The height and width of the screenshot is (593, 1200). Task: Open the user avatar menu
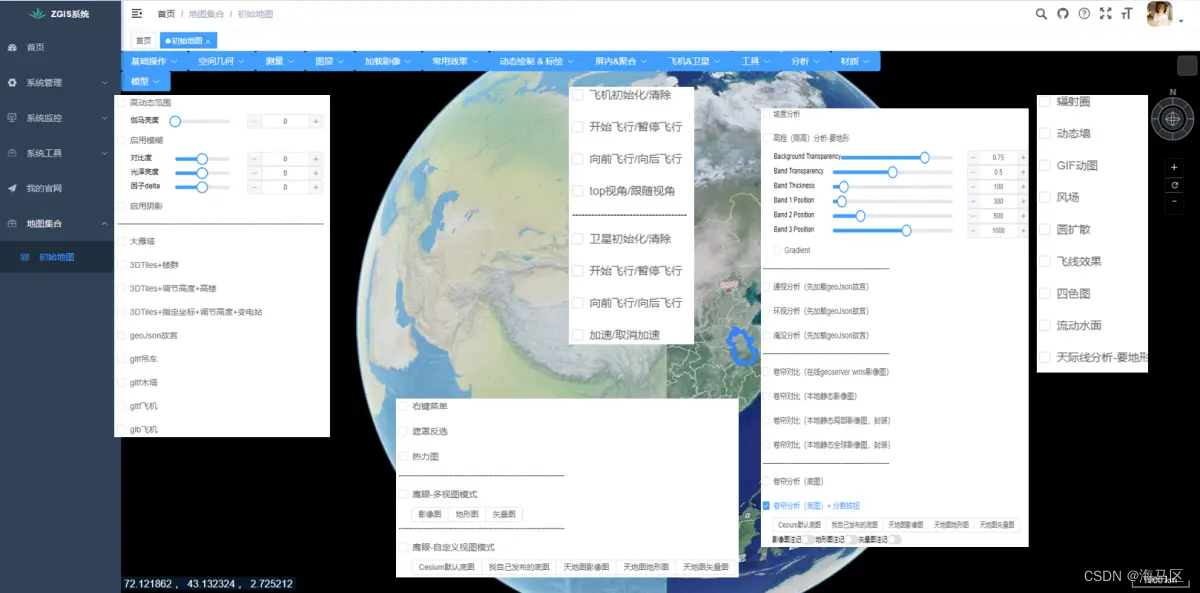(1160, 14)
